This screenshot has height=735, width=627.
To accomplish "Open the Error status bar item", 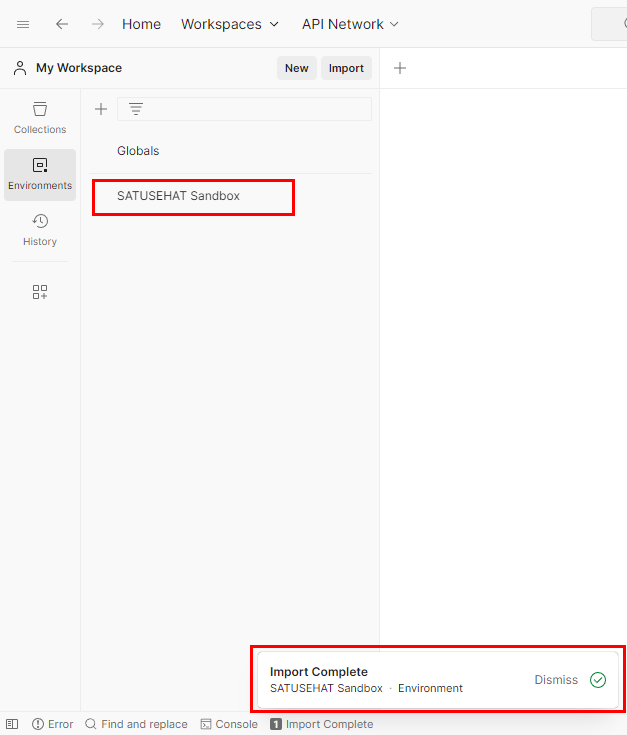I will tap(52, 724).
